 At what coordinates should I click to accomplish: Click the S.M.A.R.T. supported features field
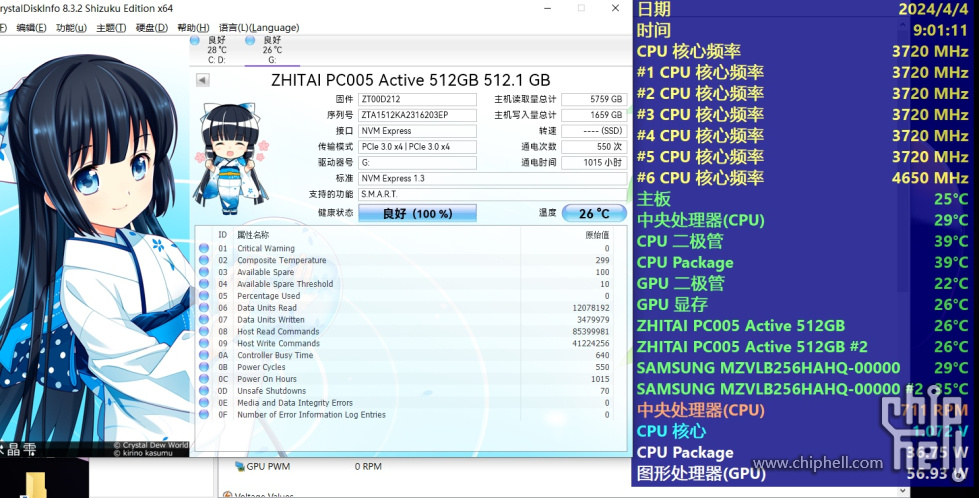click(x=493, y=194)
